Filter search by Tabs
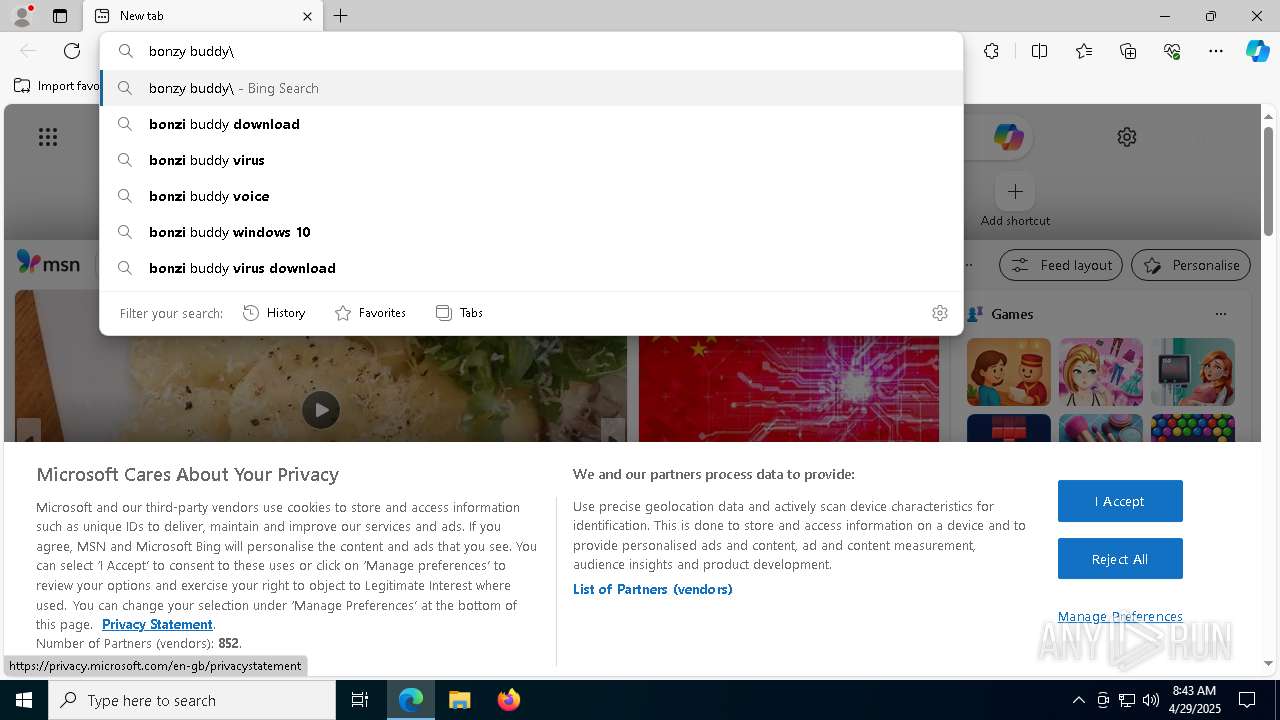The width and height of the screenshot is (1280, 720). coord(459,313)
